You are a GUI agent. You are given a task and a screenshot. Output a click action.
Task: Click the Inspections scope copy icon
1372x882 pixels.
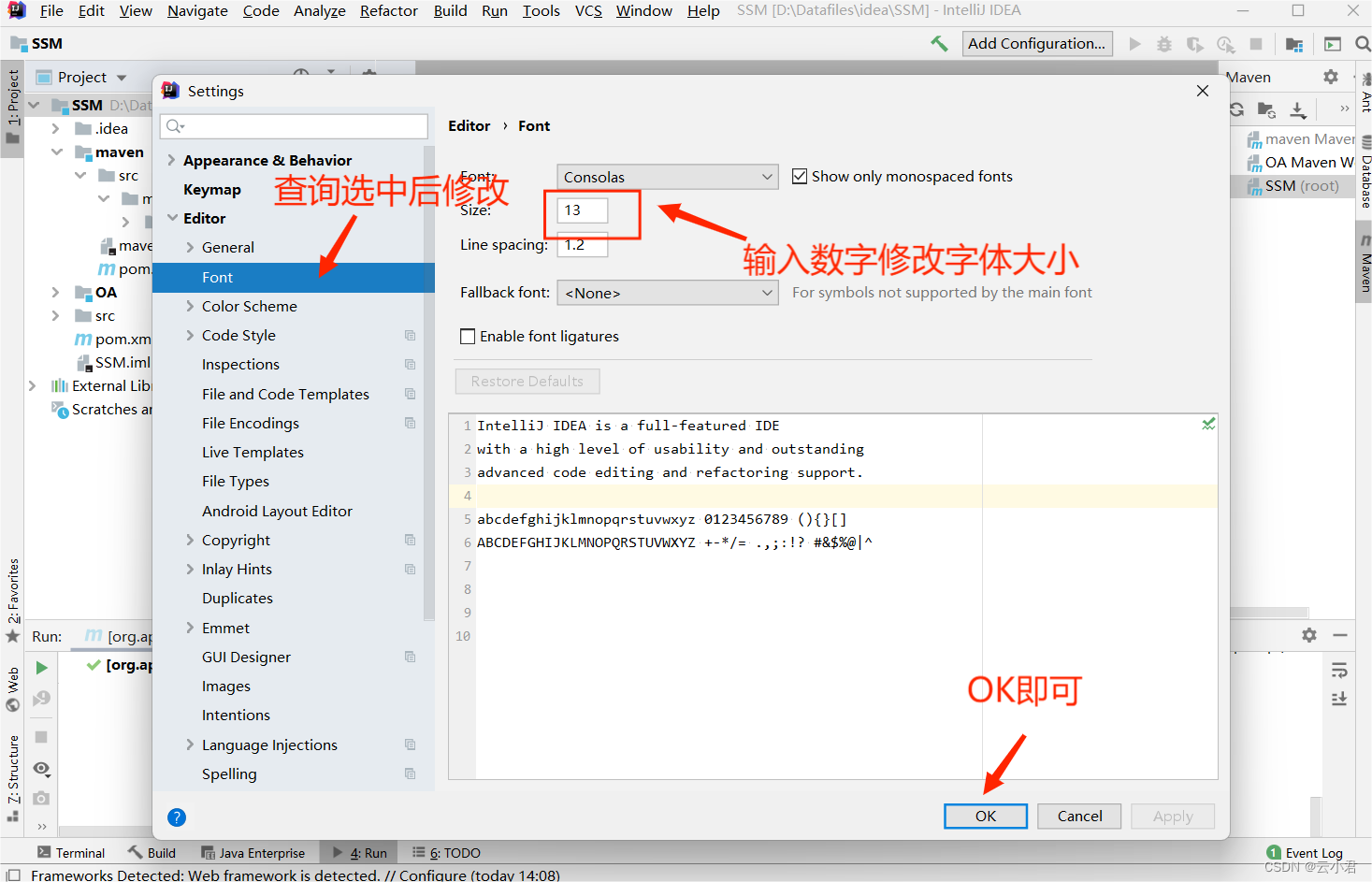click(x=410, y=364)
